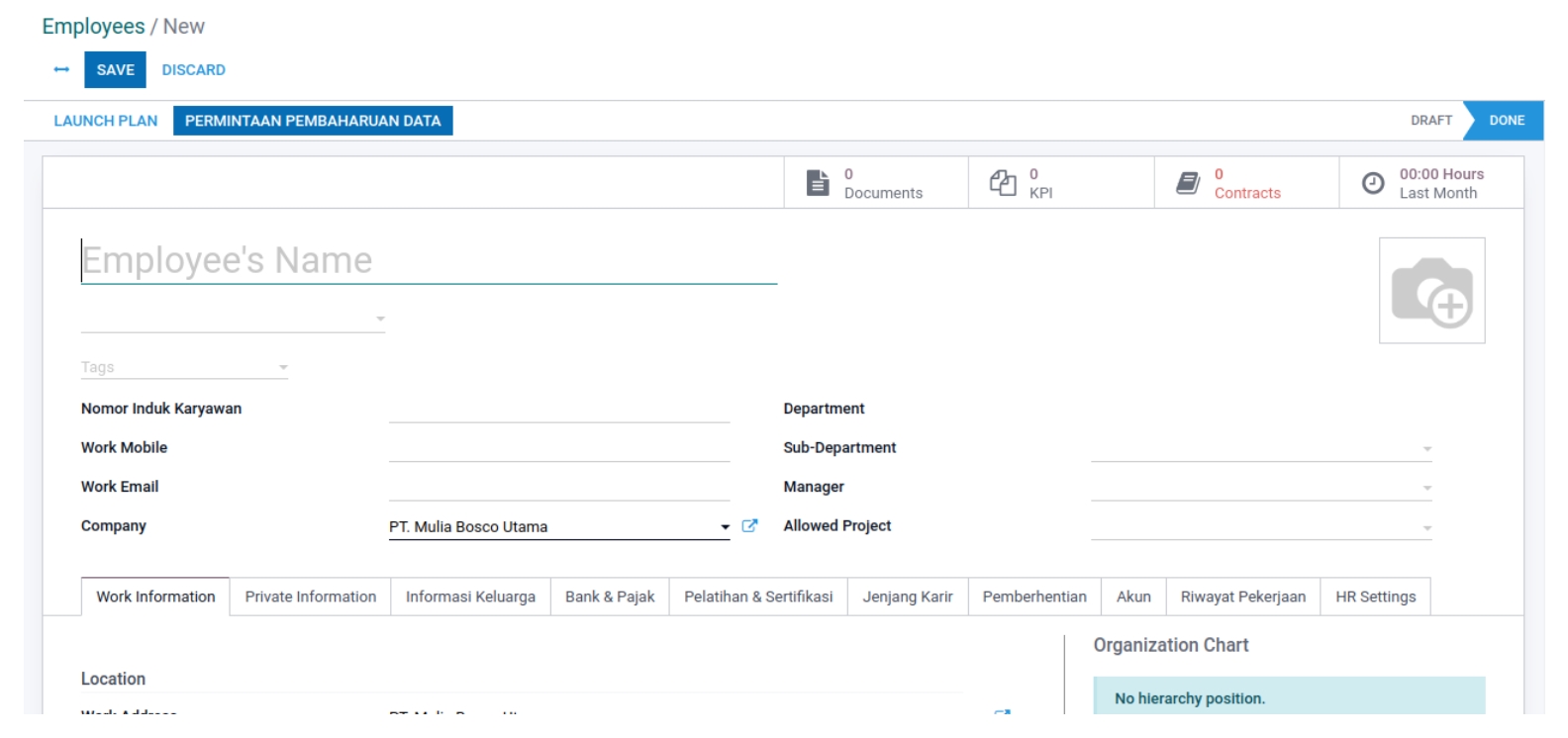Open the KPI stat icon

[x=1003, y=183]
